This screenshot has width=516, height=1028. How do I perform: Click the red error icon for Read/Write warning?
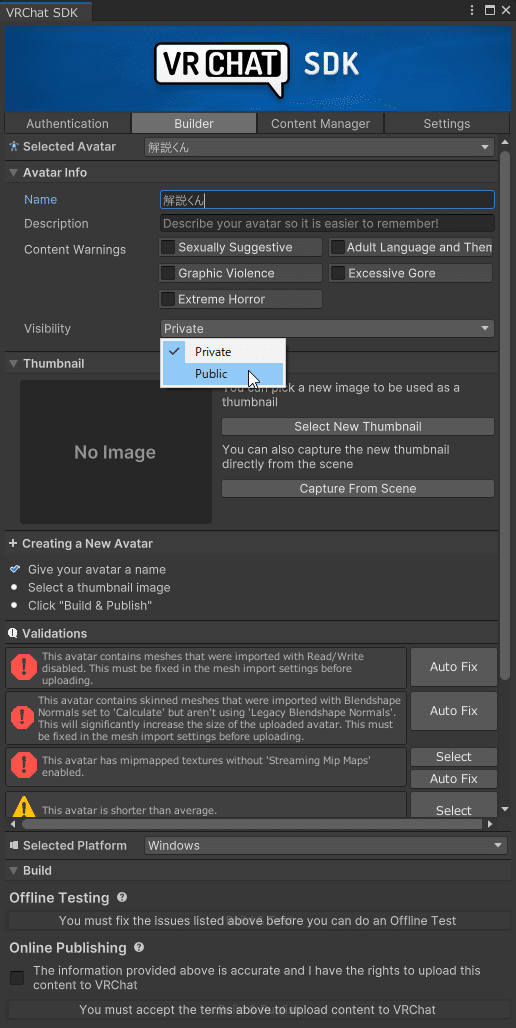tap(24, 667)
